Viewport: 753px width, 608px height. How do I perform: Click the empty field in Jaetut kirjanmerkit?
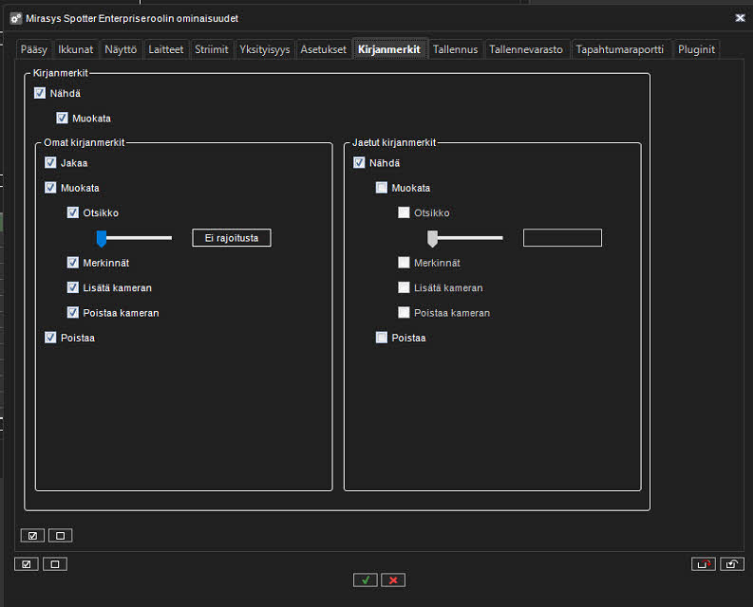[x=562, y=238]
